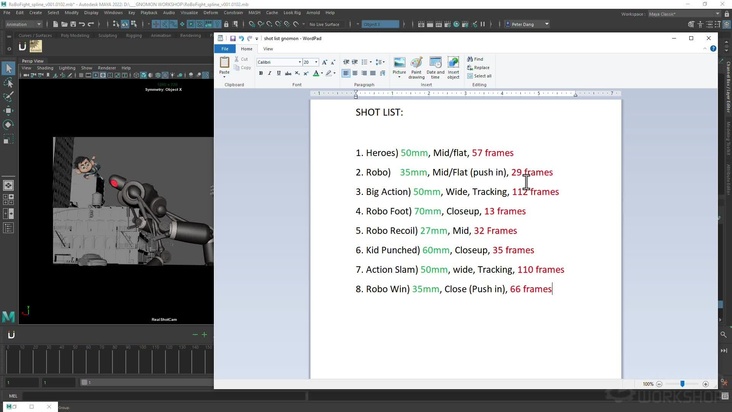Screen dimensions: 732x412
Task: Click Find in the Editing group
Action: pos(477,59)
